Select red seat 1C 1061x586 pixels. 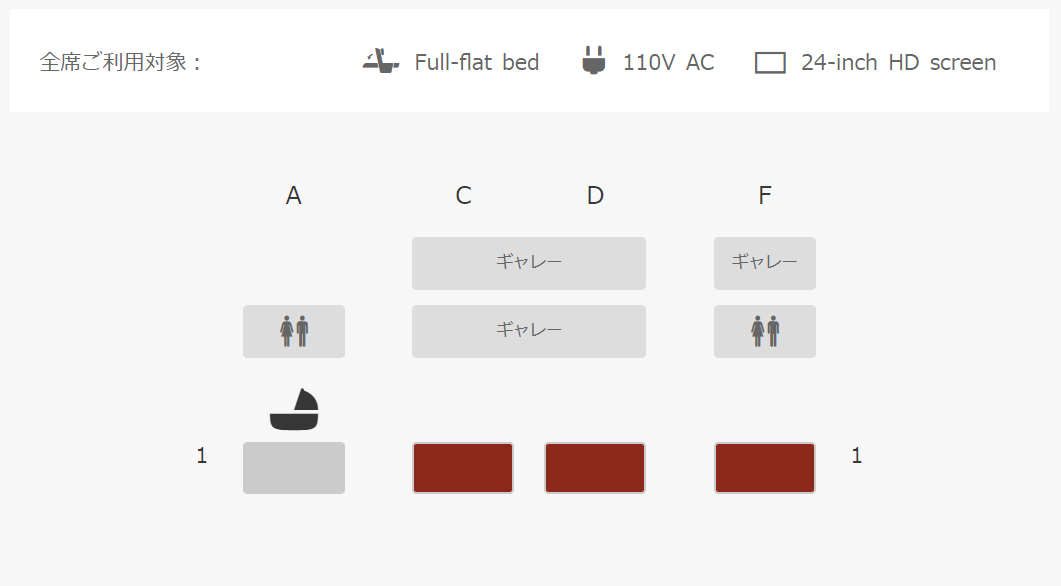(x=463, y=468)
